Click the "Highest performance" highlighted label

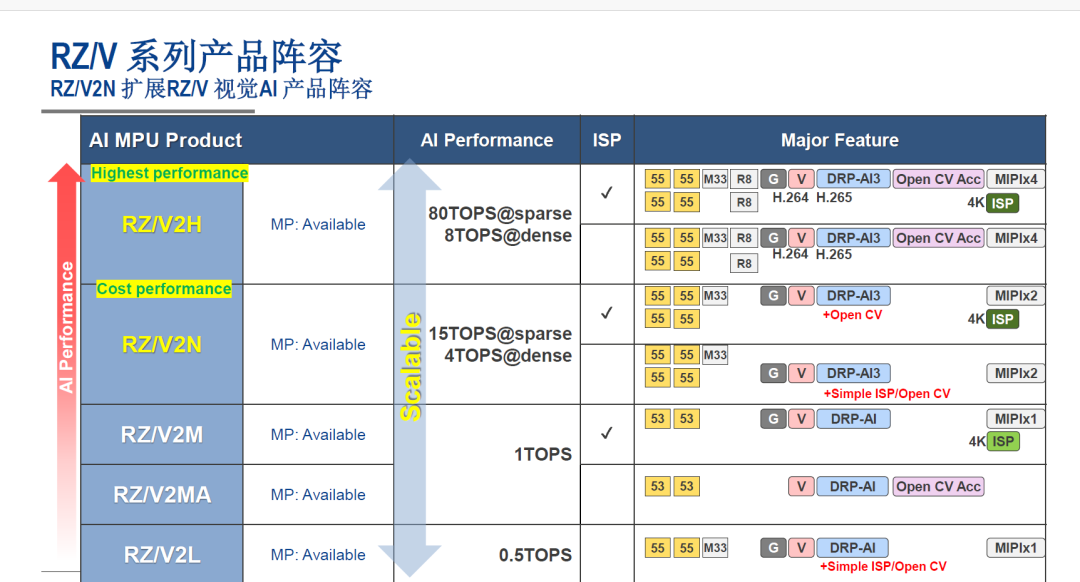[x=169, y=173]
